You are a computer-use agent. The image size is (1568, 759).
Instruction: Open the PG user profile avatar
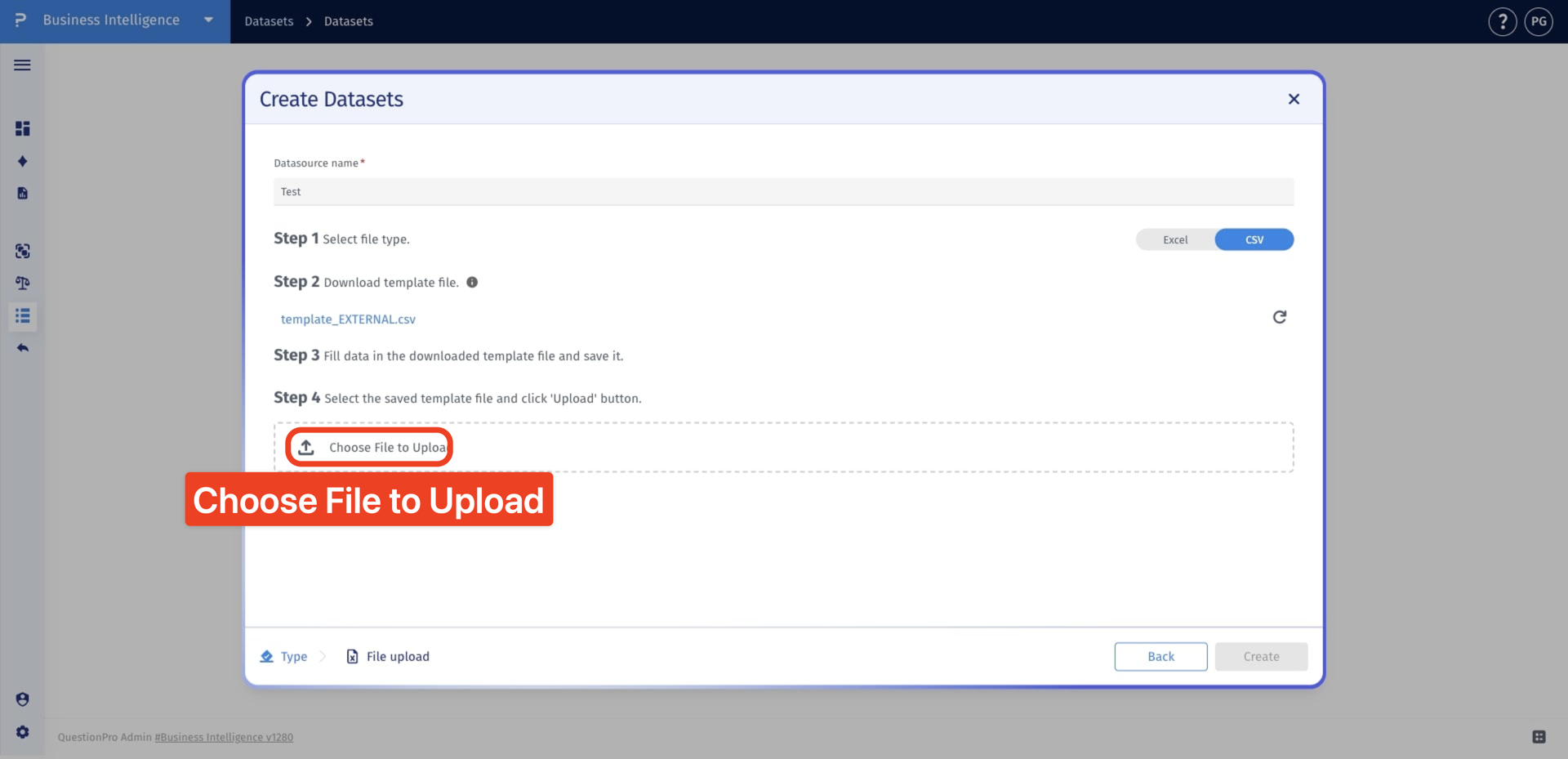(x=1539, y=21)
